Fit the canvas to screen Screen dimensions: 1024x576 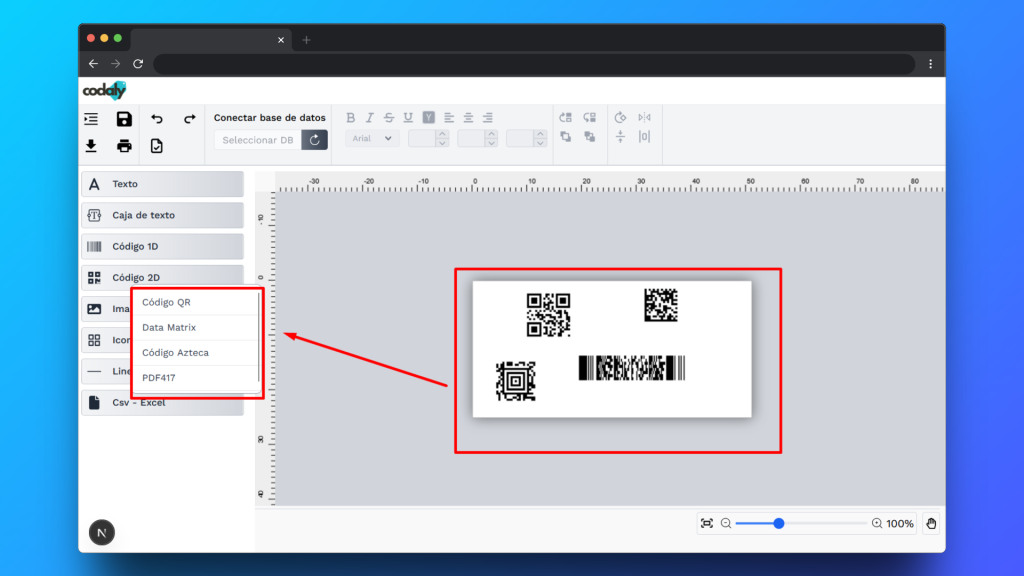point(707,524)
